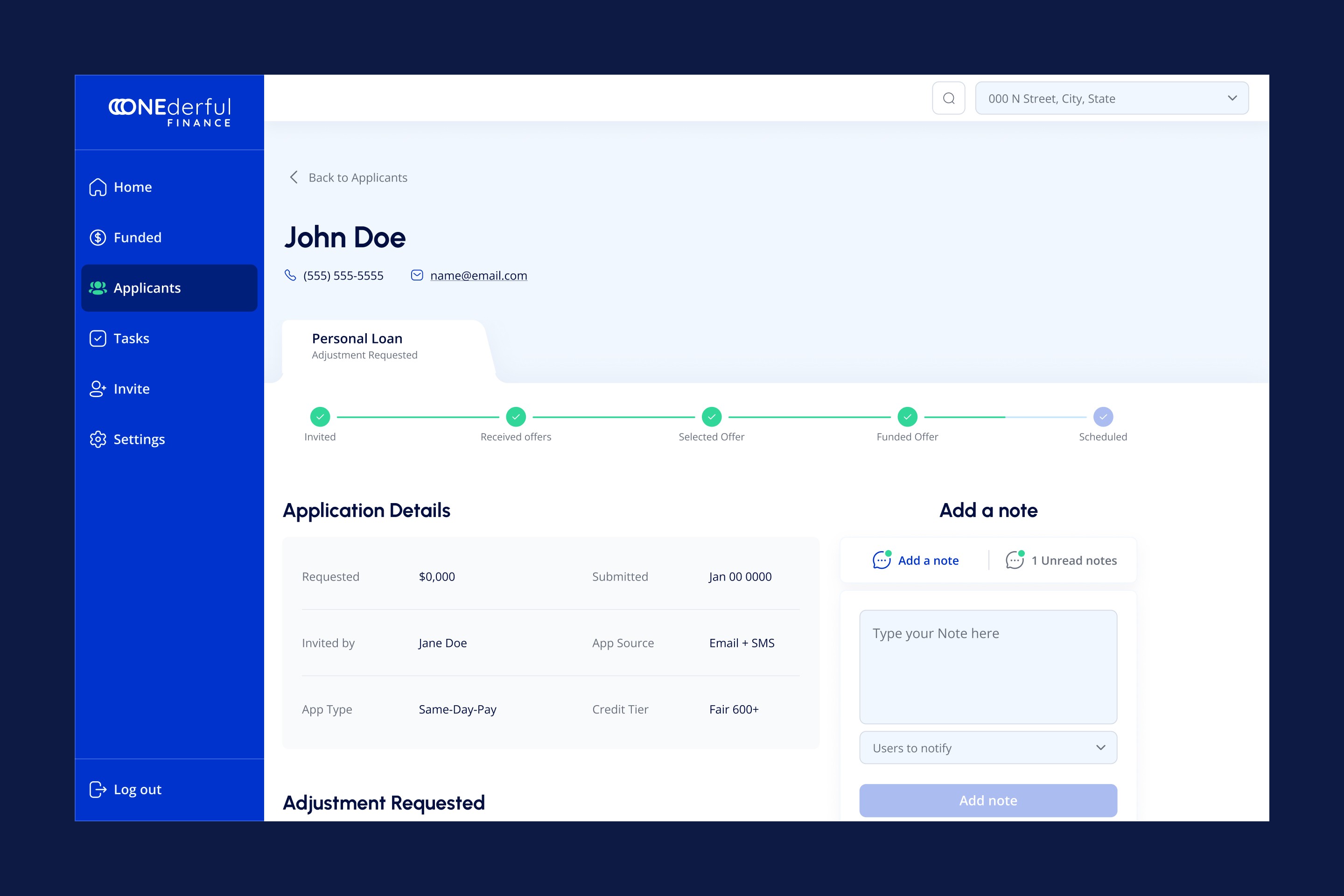Viewport: 1344px width, 896px height.
Task: Open the Home menu item
Action: click(133, 187)
